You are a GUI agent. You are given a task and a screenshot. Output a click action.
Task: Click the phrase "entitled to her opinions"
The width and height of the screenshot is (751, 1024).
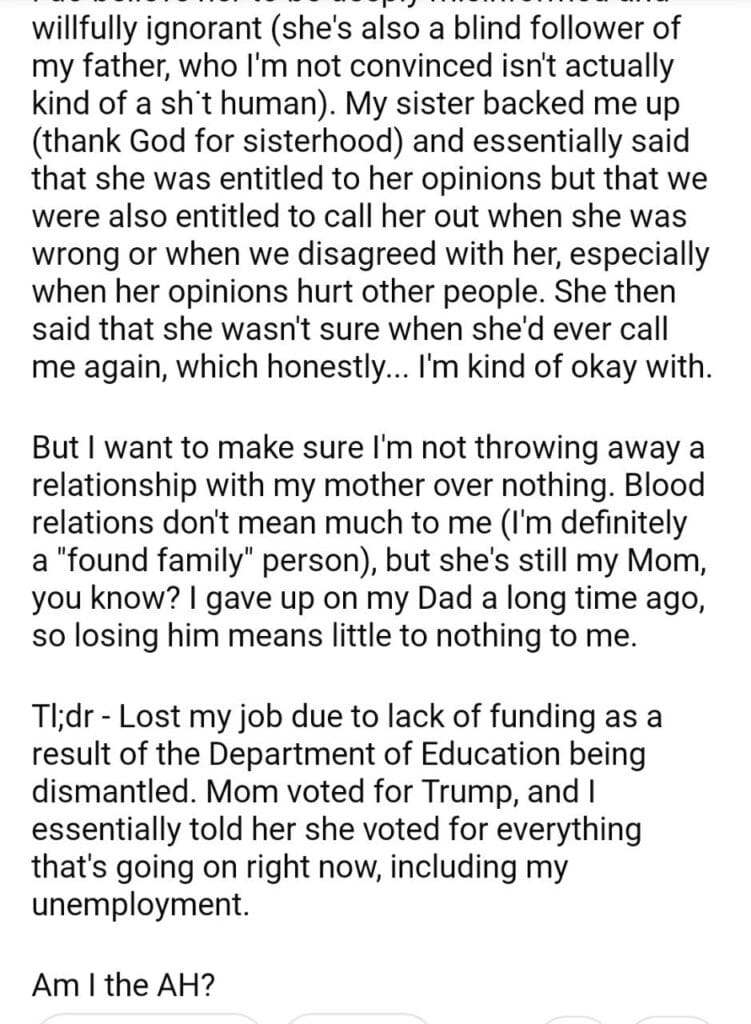343,179
